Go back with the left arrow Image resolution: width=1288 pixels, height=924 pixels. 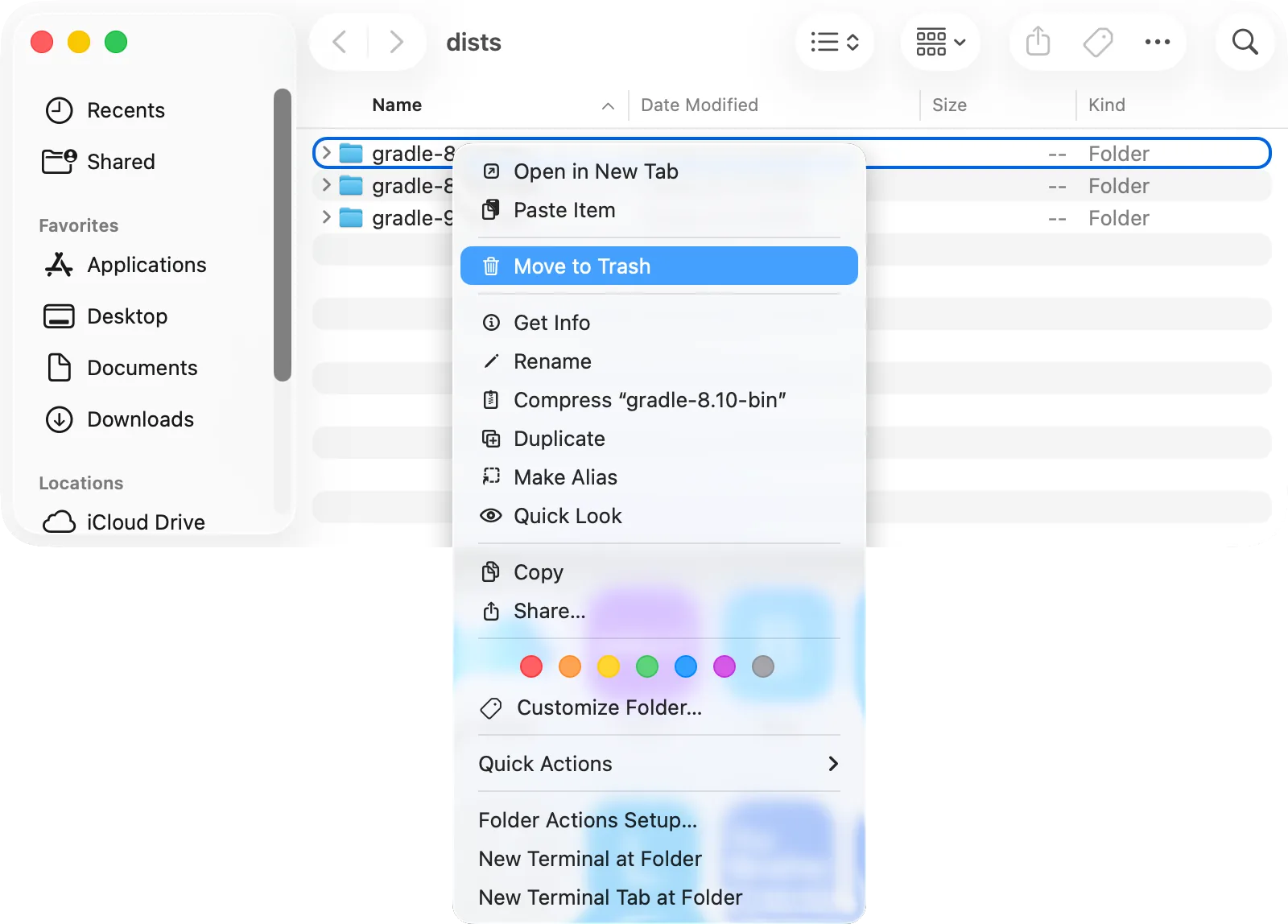pos(340,42)
